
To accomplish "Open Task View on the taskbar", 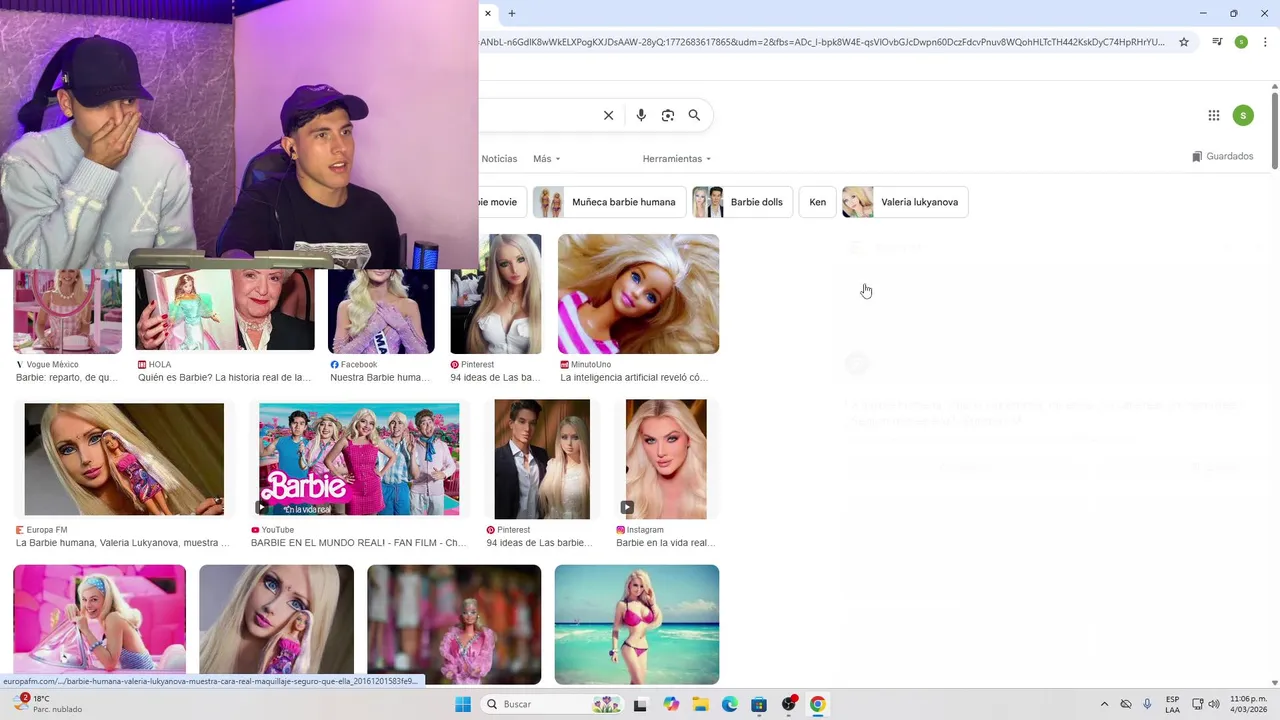I will 640,704.
